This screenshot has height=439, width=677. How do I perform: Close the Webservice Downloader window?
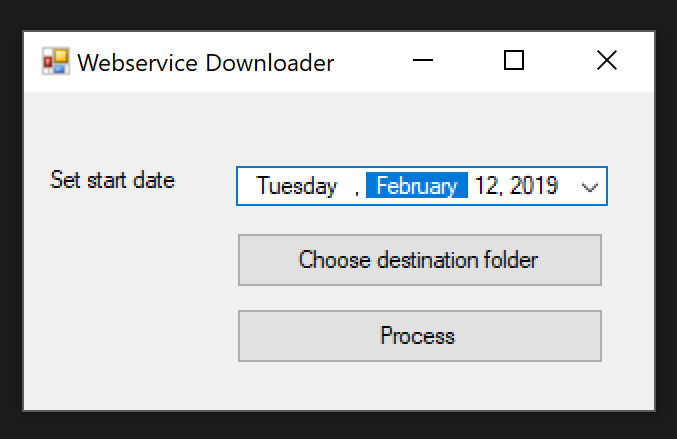tap(606, 61)
